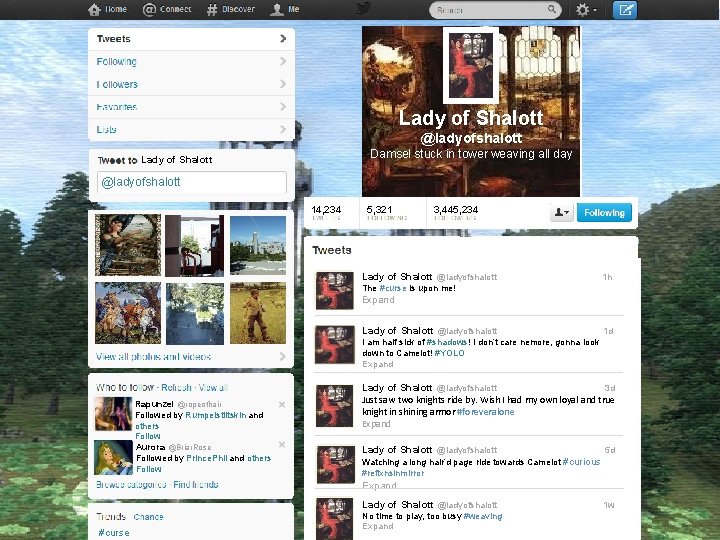Open the settings gear menu
Screen dimensions: 720x540
click(x=586, y=10)
